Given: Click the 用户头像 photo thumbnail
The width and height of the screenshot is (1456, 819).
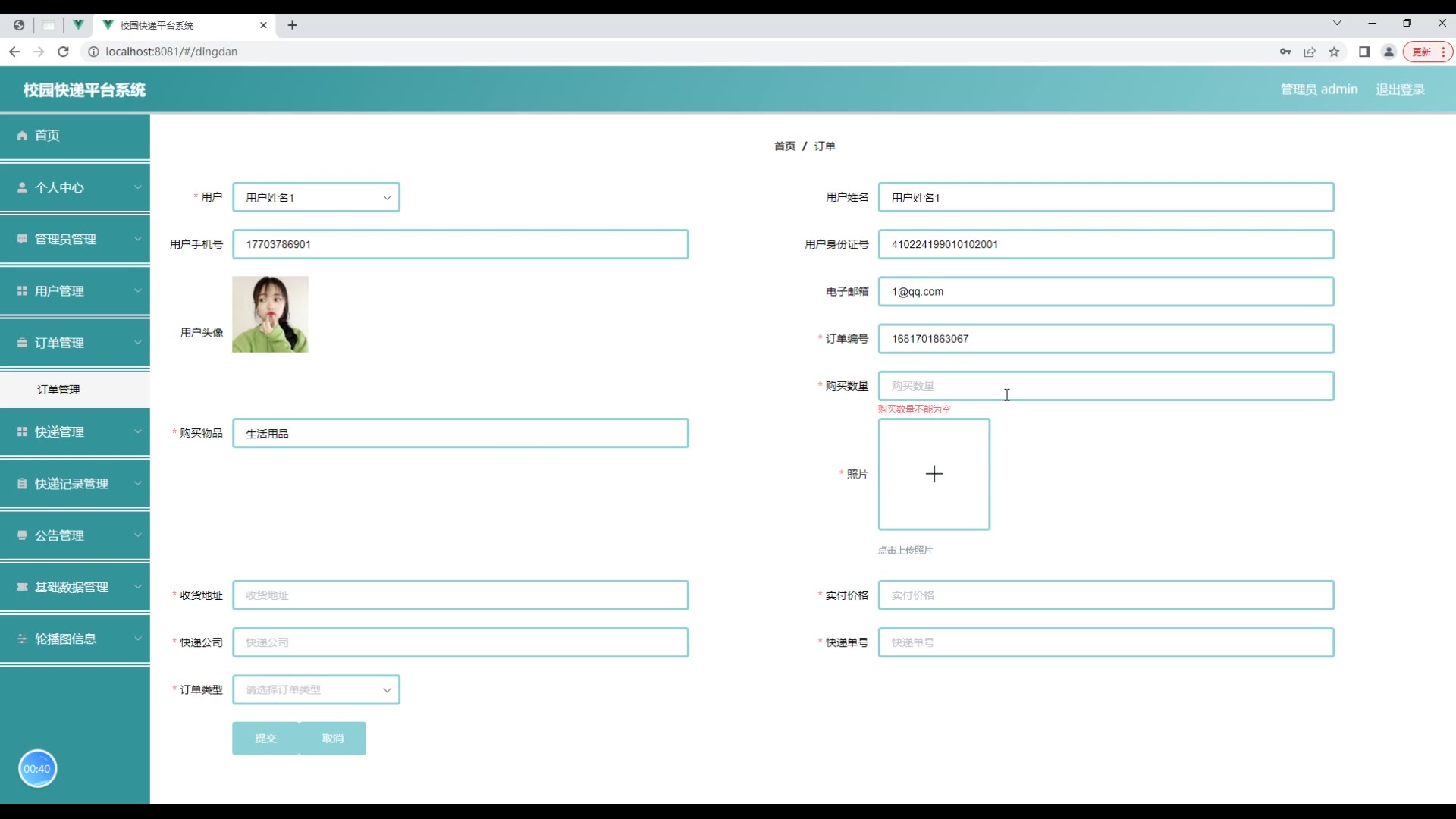Looking at the screenshot, I should pos(270,314).
